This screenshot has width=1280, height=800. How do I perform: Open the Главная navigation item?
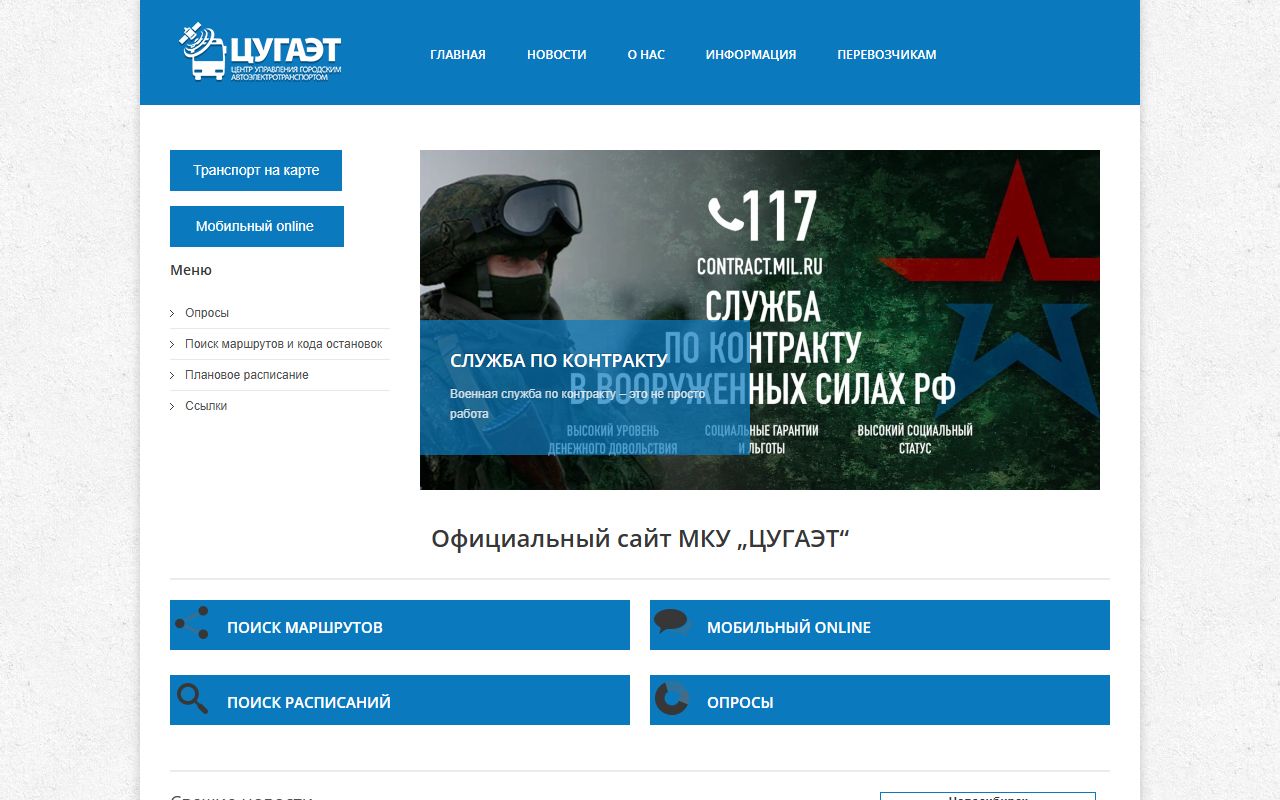[458, 55]
